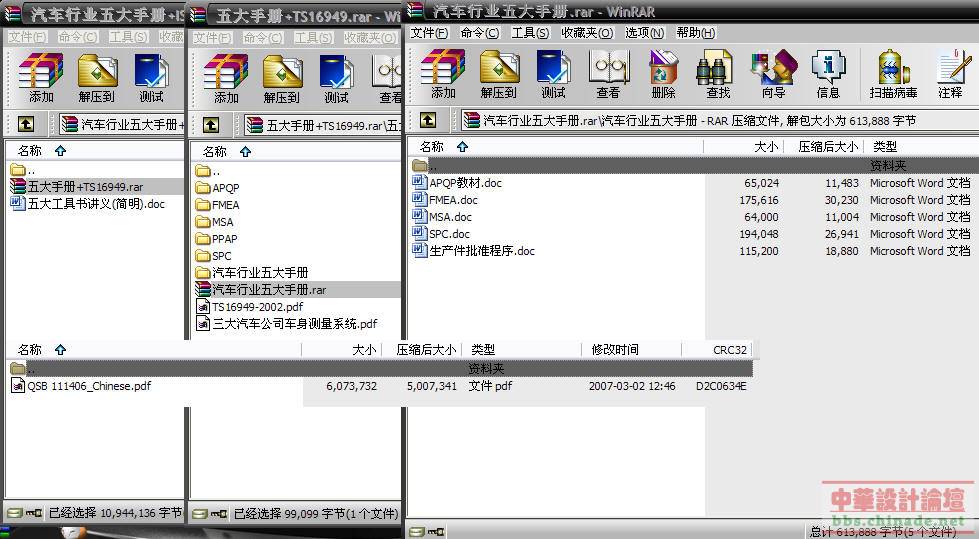
Task: Open Help (帮助) menu in right window
Action: [696, 33]
